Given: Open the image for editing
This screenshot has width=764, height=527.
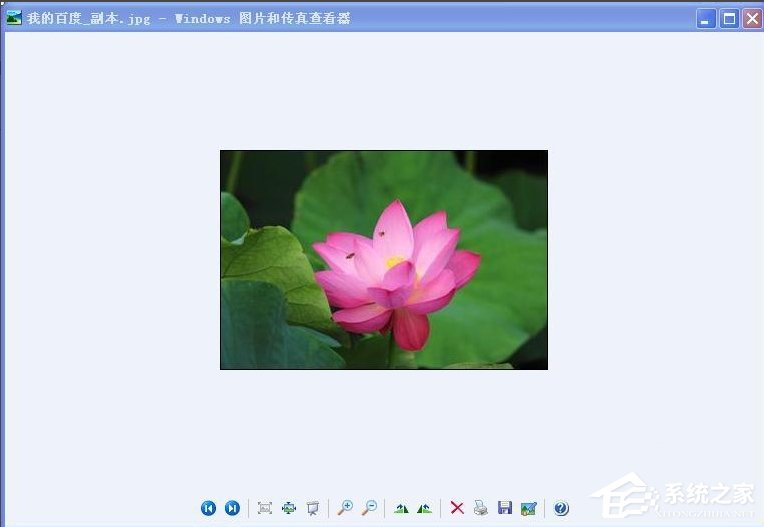Looking at the screenshot, I should point(529,508).
